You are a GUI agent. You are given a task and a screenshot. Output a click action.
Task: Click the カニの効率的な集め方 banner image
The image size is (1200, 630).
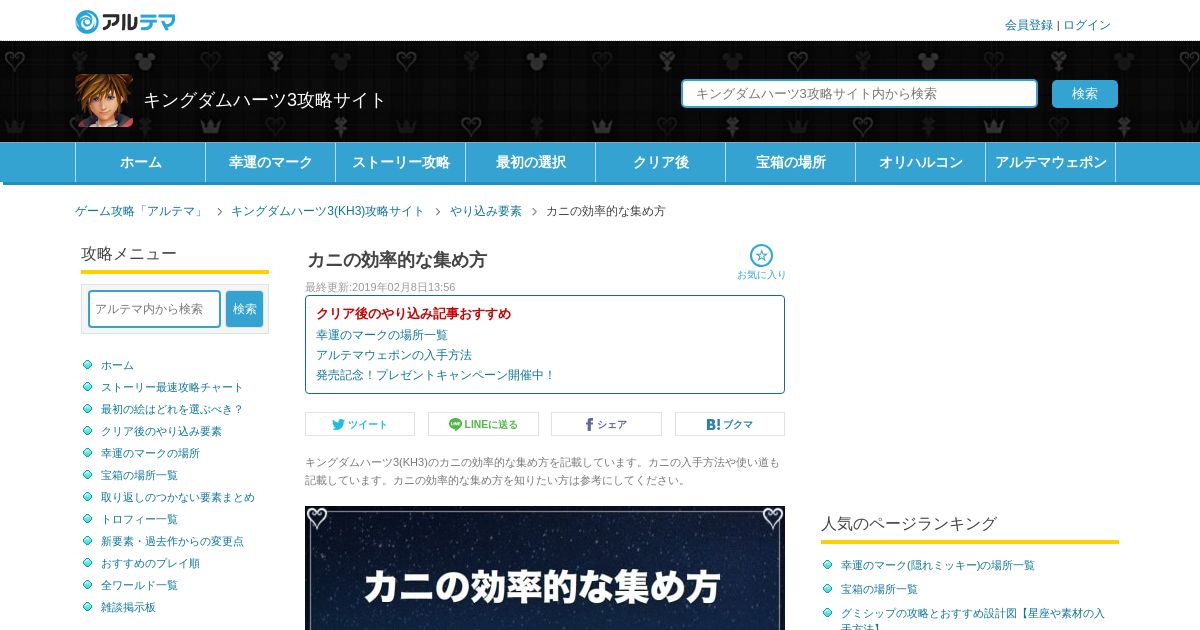(545, 568)
